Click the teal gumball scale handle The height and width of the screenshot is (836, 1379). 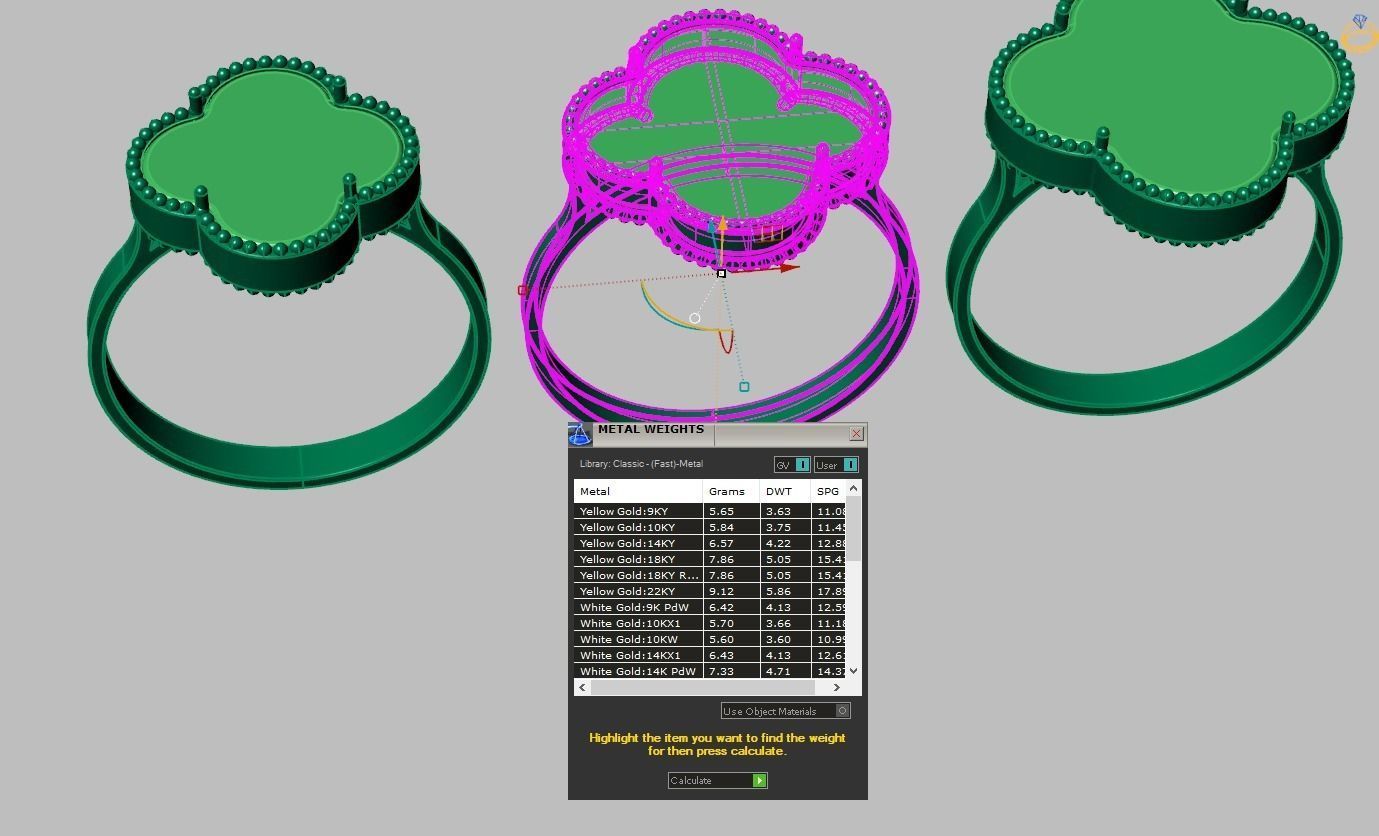744,387
